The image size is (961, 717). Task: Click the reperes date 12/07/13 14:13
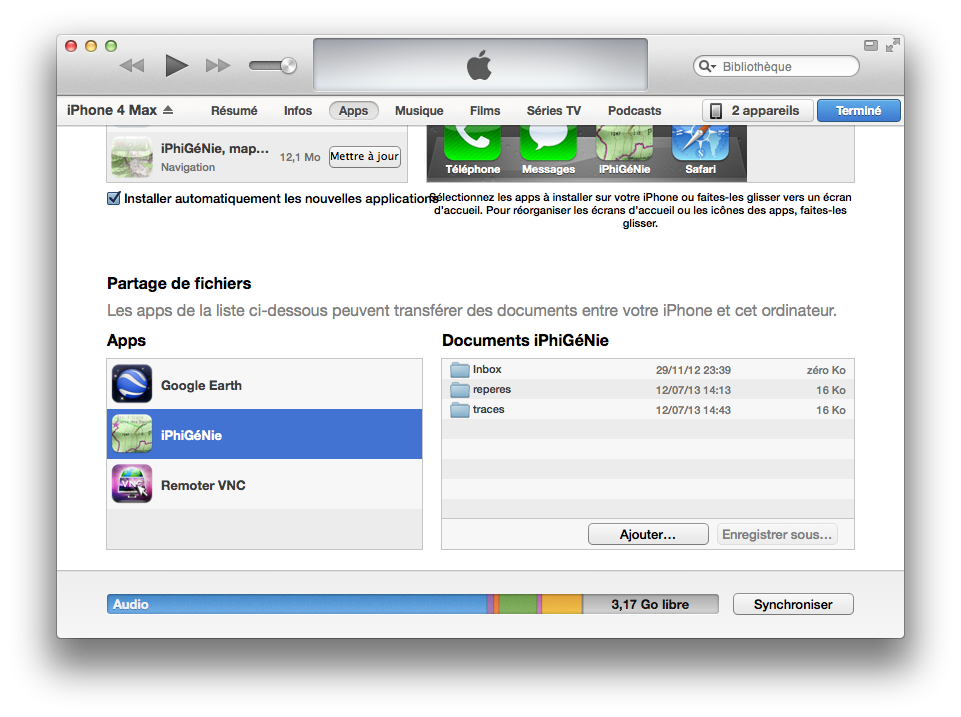point(693,390)
